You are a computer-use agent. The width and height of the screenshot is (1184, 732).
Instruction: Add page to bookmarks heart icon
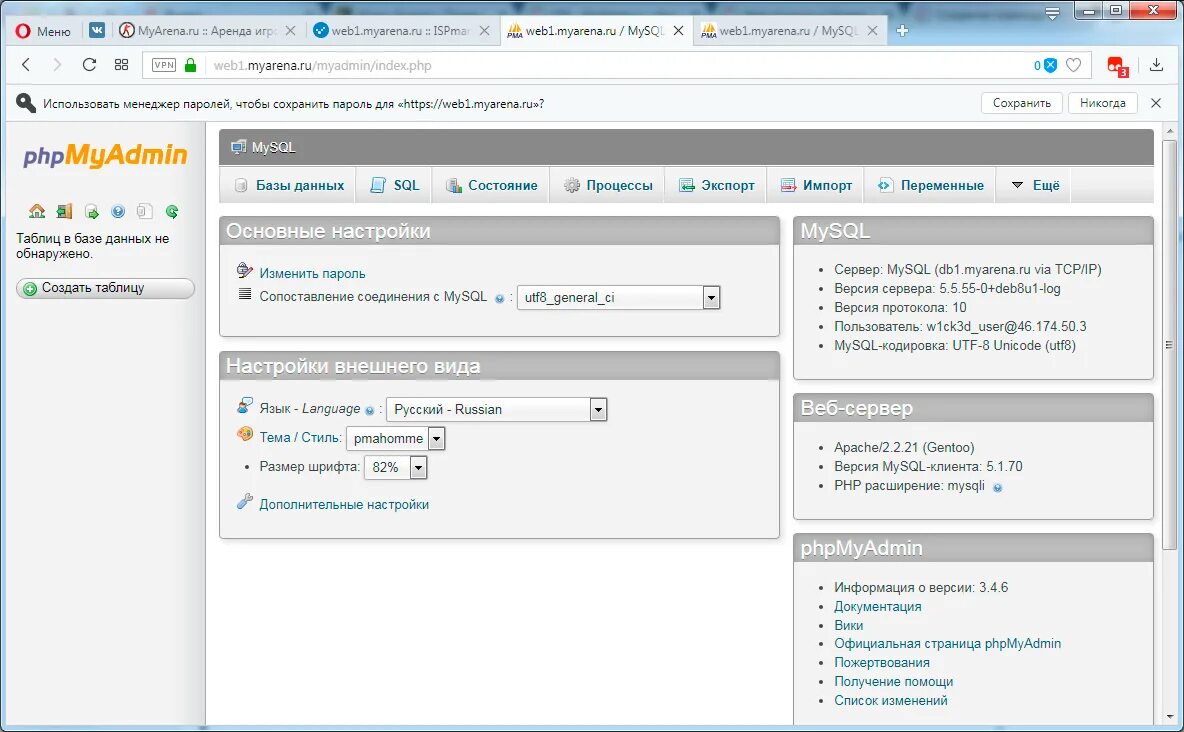(1073, 65)
